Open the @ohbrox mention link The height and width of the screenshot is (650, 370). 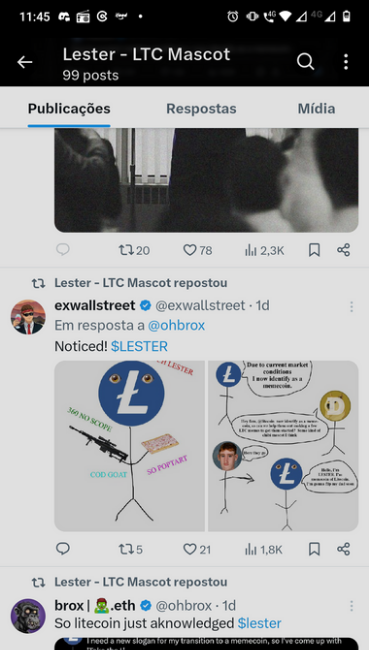click(x=177, y=325)
